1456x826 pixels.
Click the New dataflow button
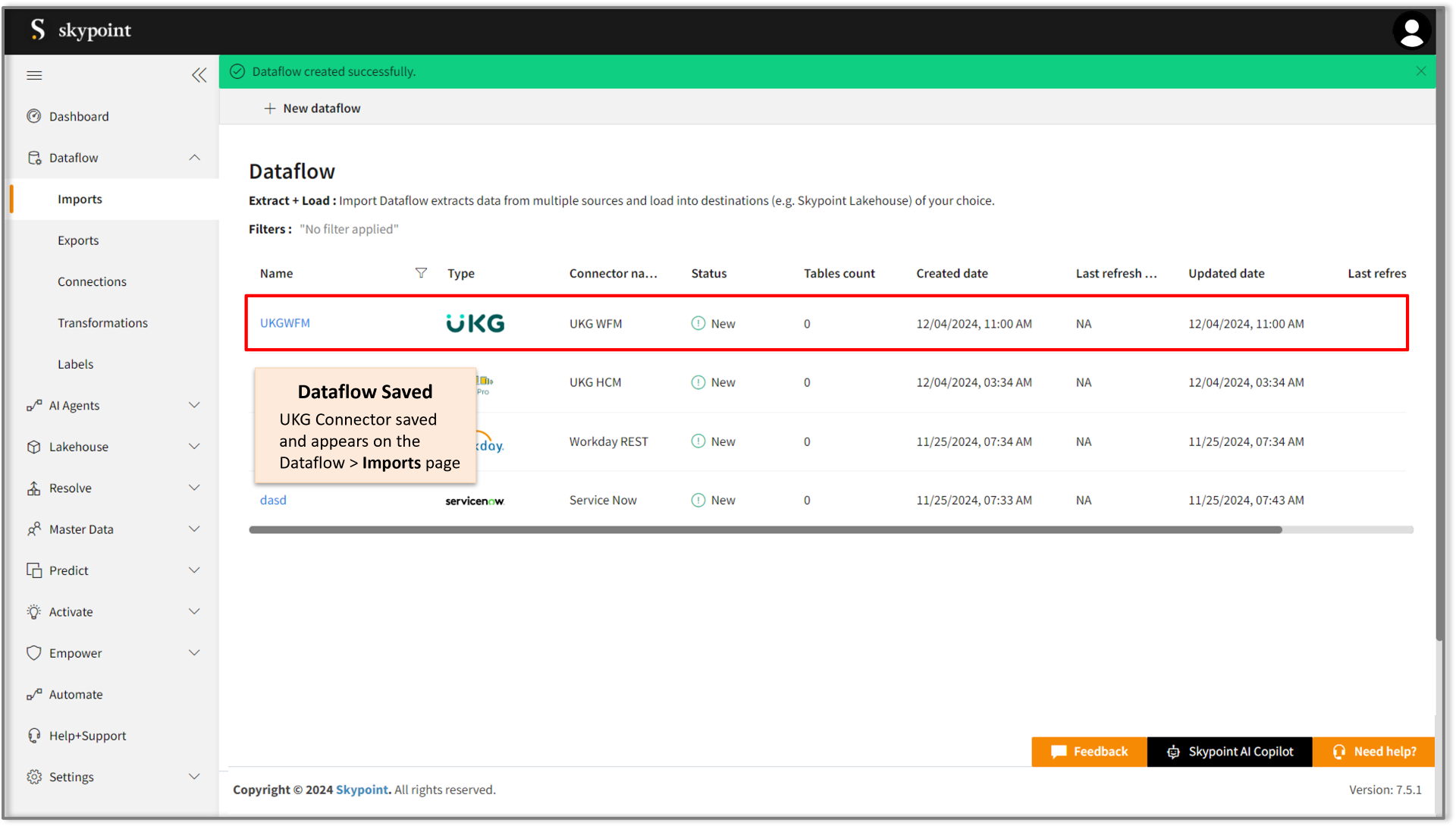point(312,108)
